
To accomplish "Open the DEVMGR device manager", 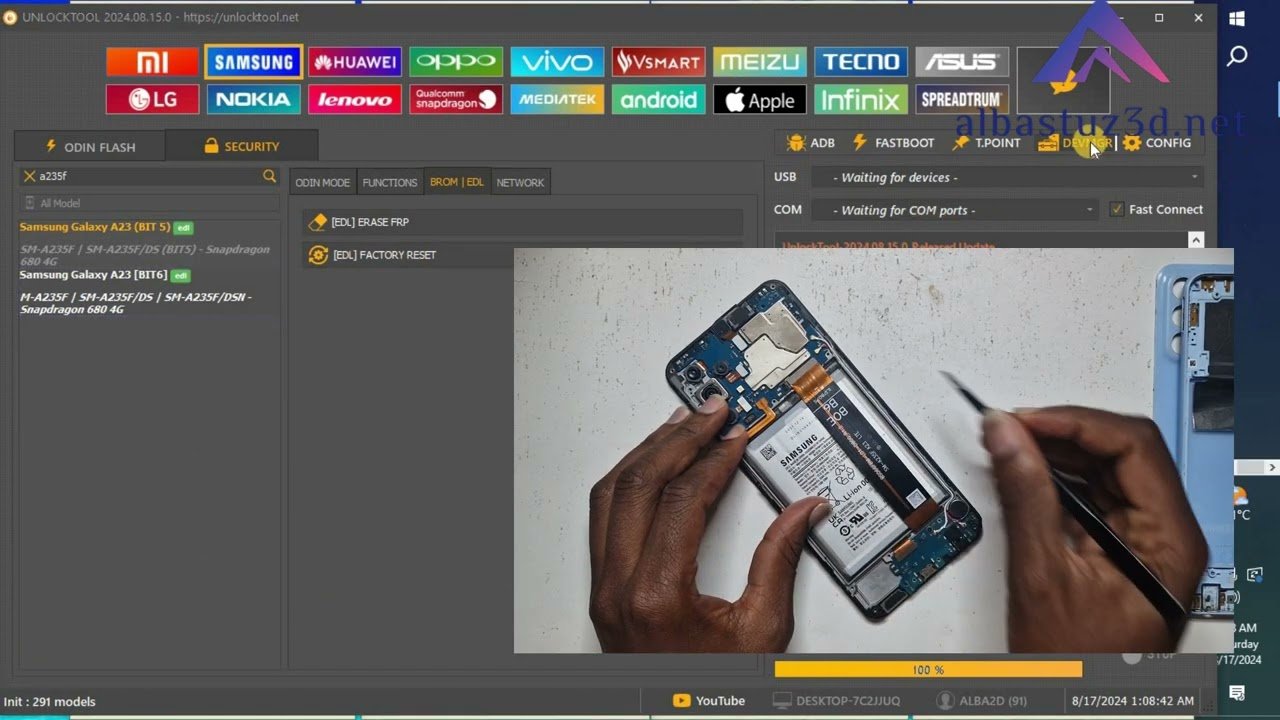I will (x=1075, y=143).
